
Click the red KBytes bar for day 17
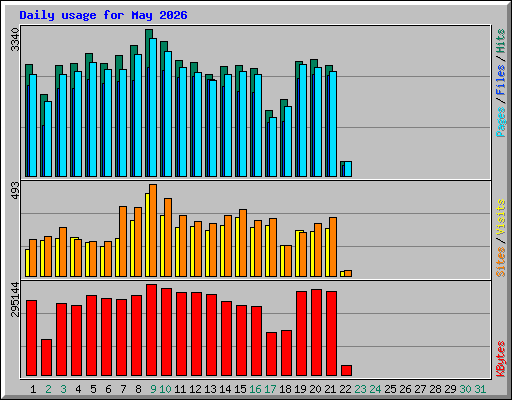pos(272,354)
